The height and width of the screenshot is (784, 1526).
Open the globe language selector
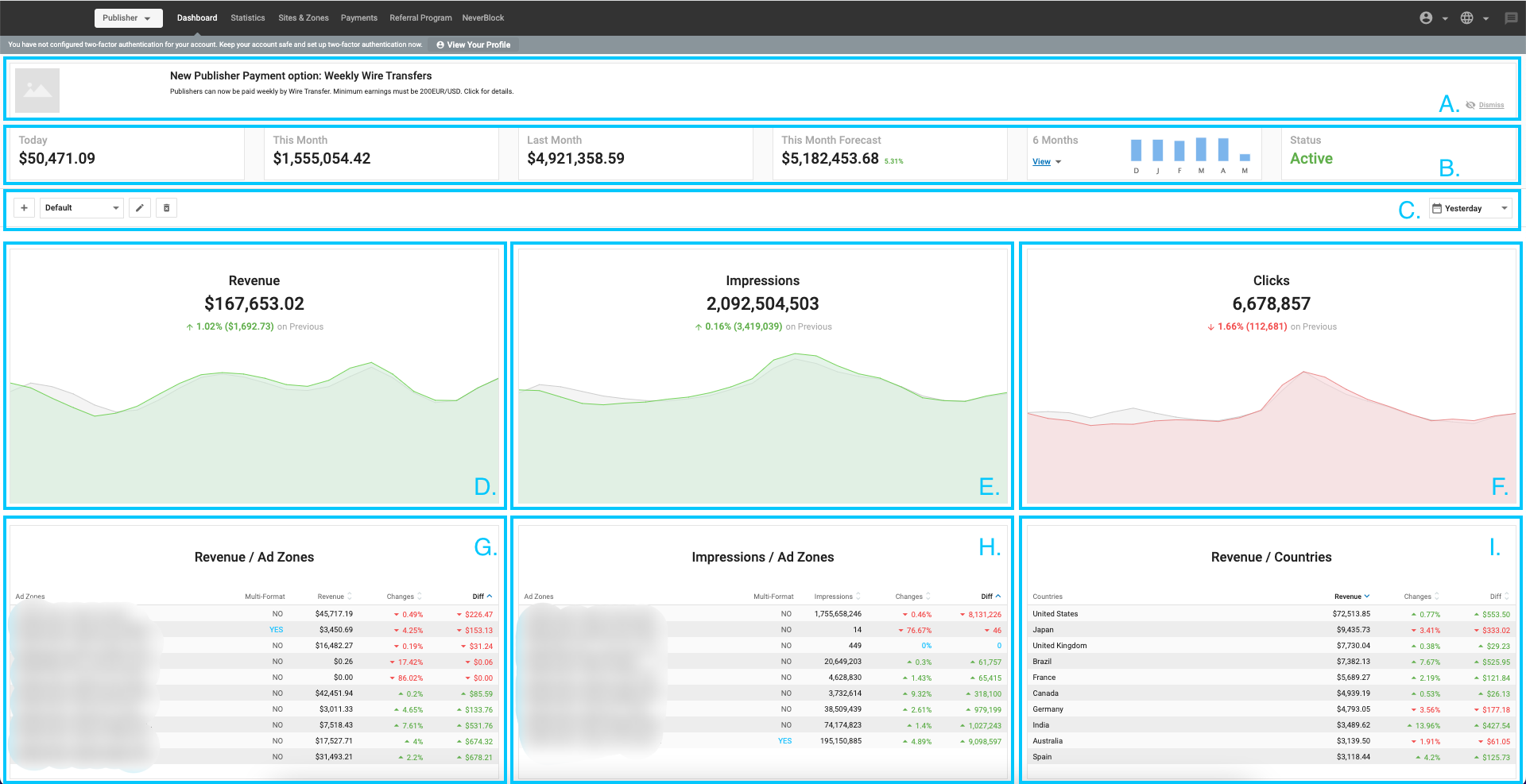click(1467, 17)
